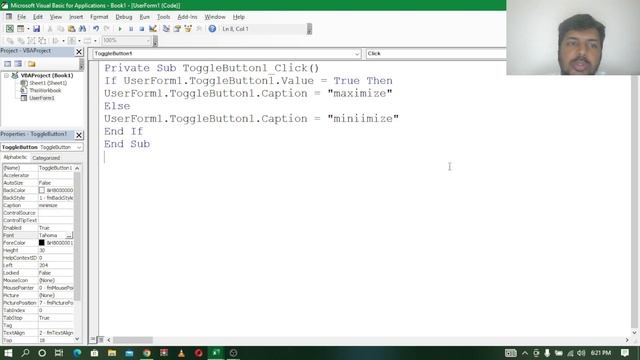
Task: Click the AutoSize property value False
Action: tap(56, 183)
